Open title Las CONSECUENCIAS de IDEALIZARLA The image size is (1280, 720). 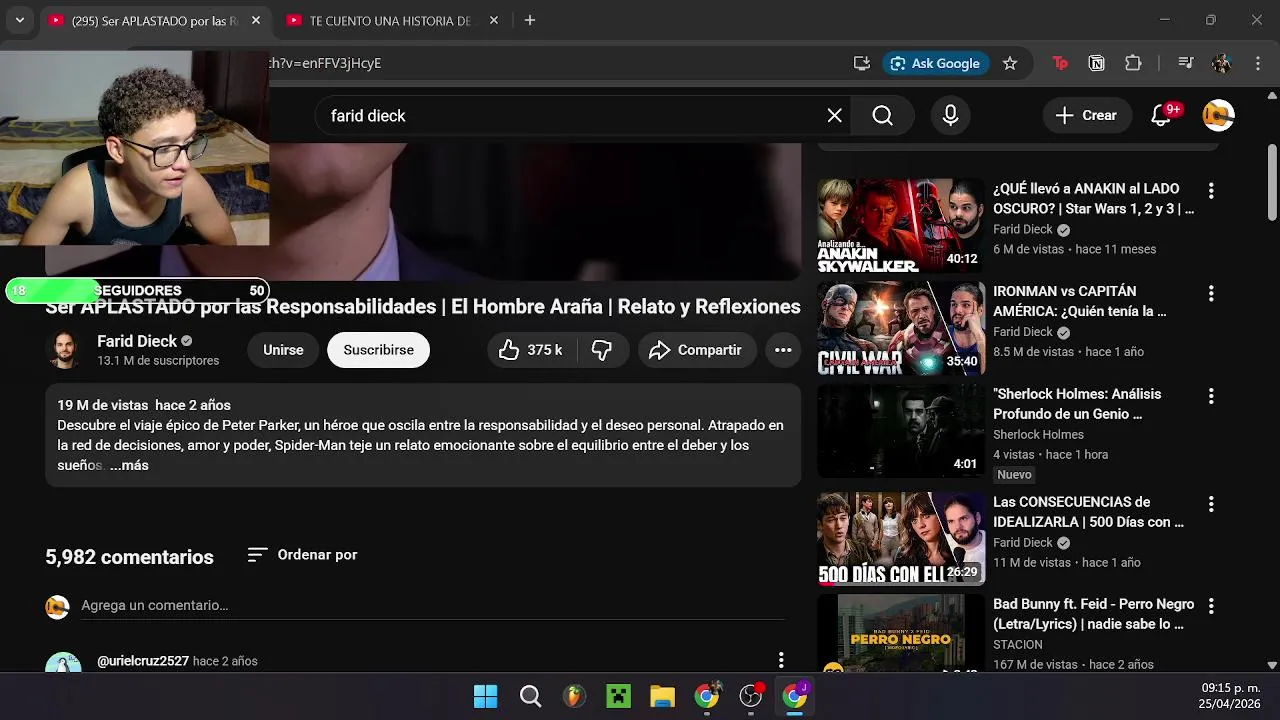(x=1088, y=512)
